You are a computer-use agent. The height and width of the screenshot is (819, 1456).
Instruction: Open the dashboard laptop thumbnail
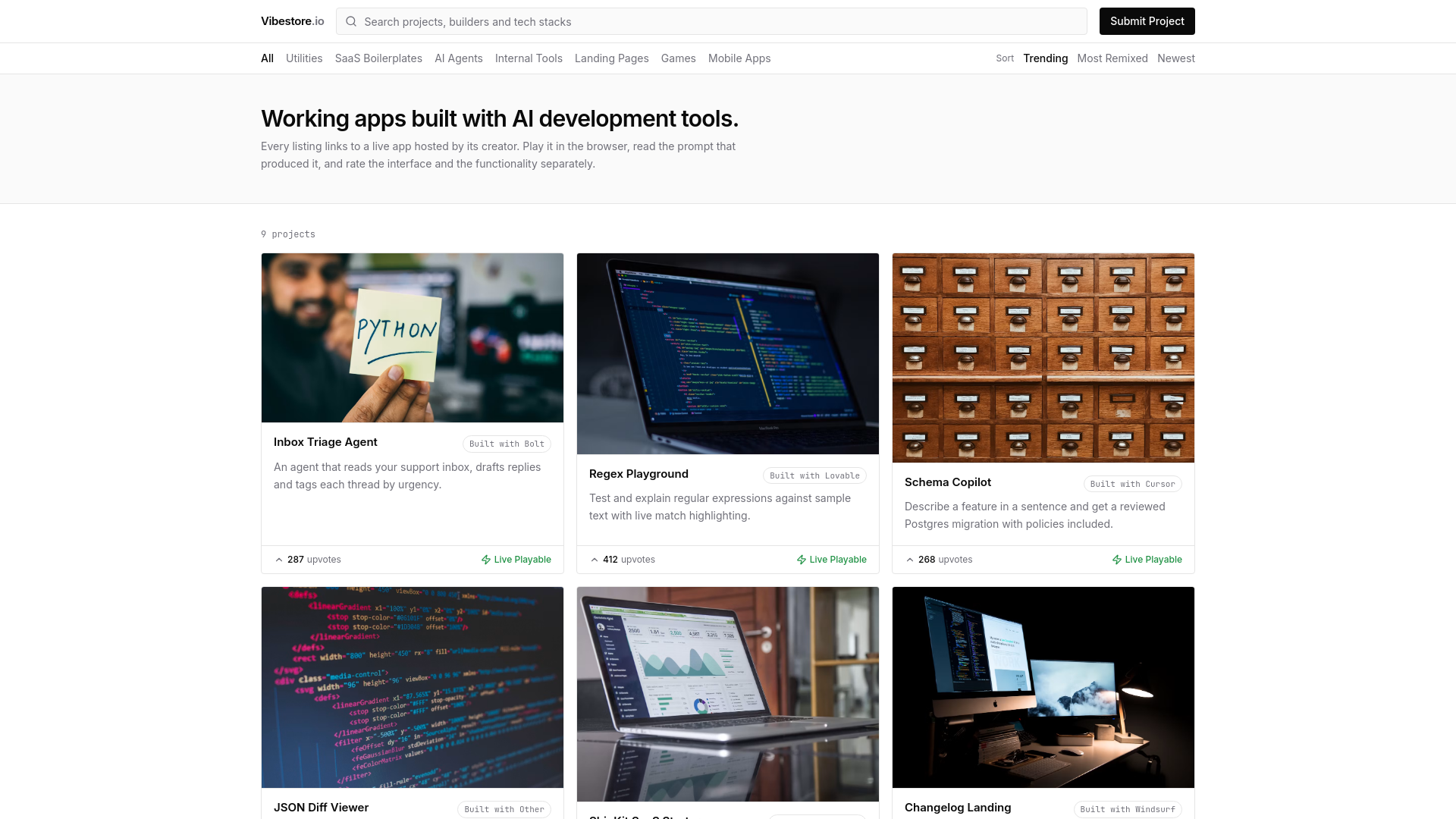(728, 694)
